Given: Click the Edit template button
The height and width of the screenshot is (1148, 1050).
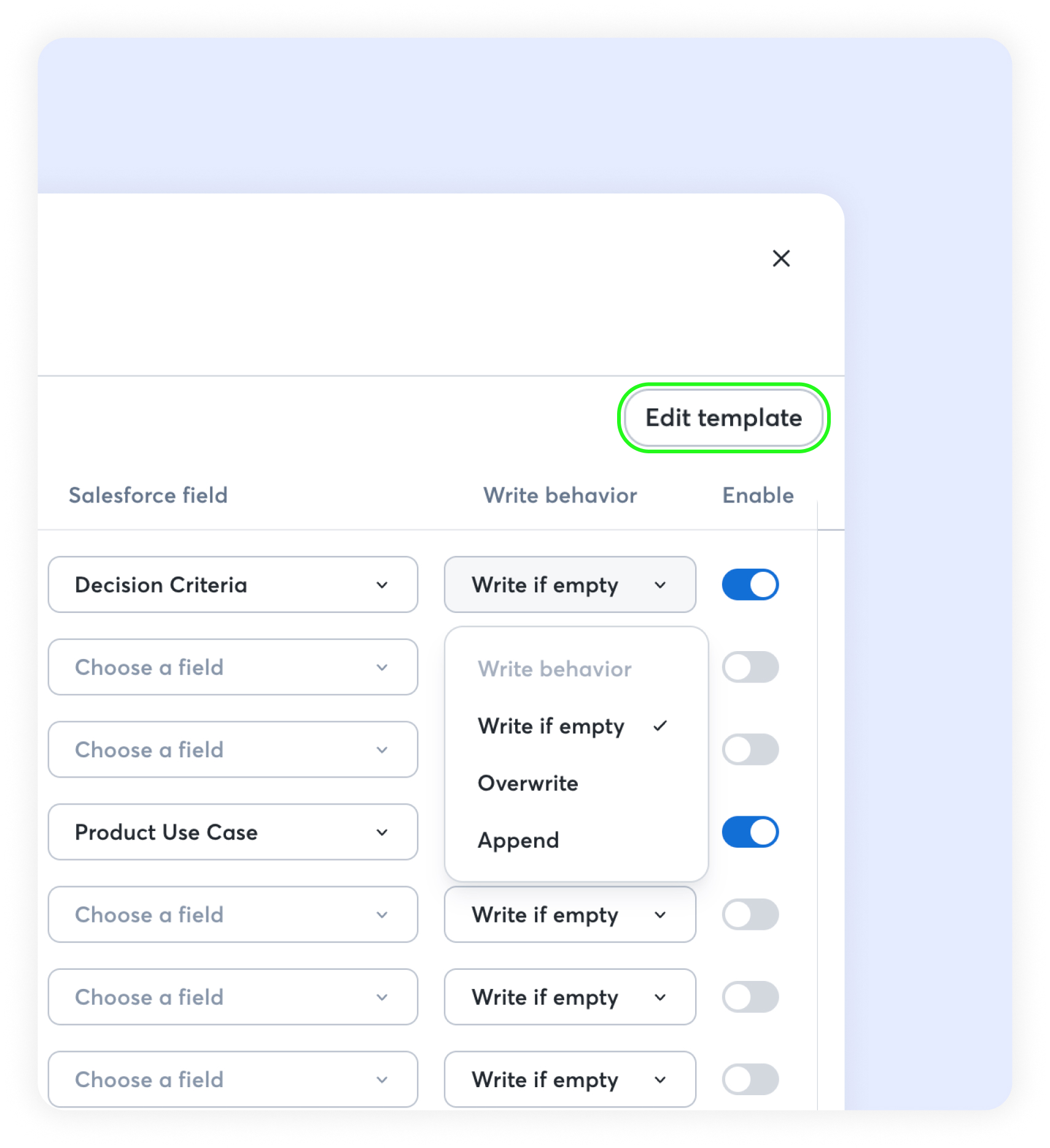Looking at the screenshot, I should (x=723, y=418).
